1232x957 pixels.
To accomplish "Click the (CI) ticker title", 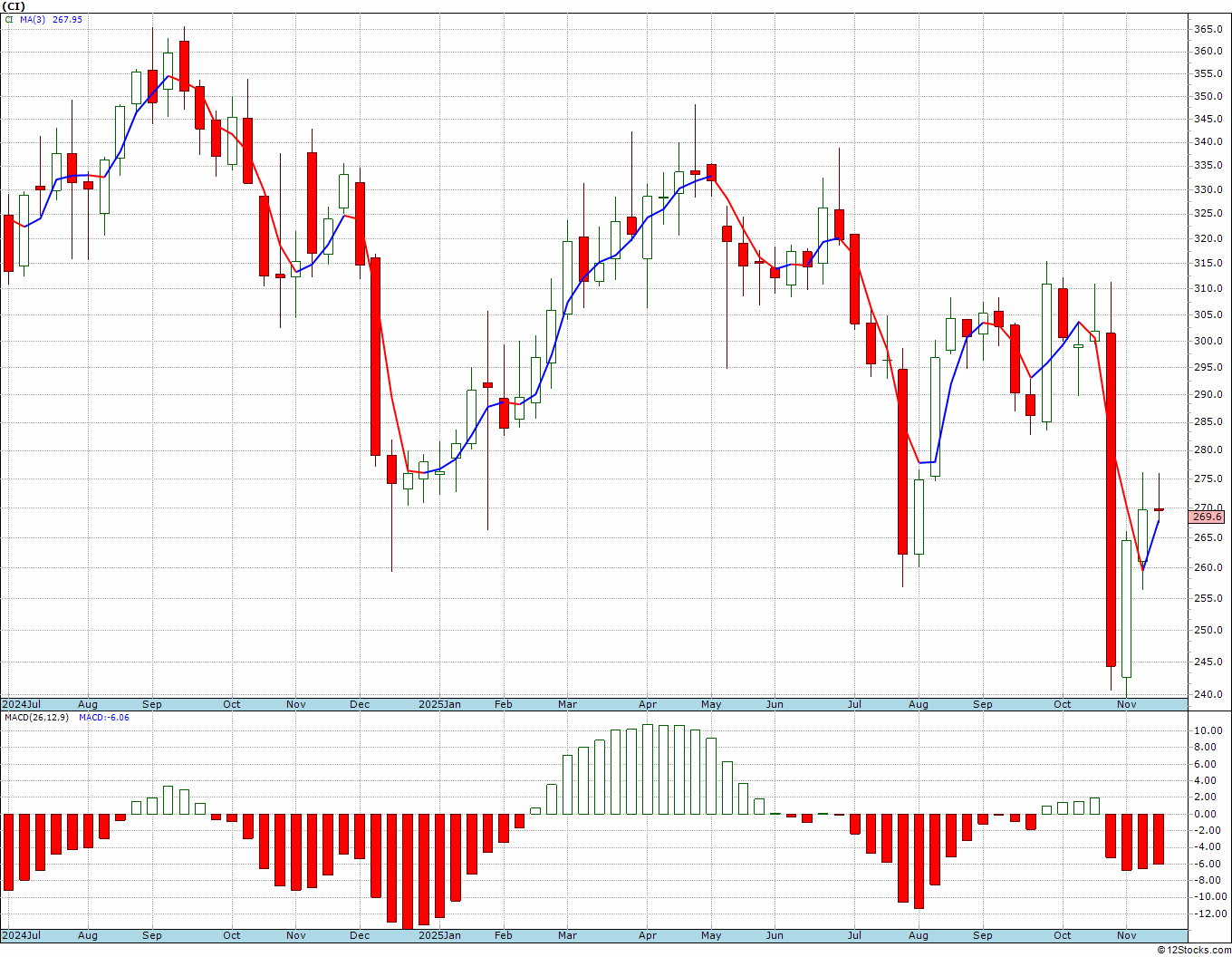I will [14, 5].
